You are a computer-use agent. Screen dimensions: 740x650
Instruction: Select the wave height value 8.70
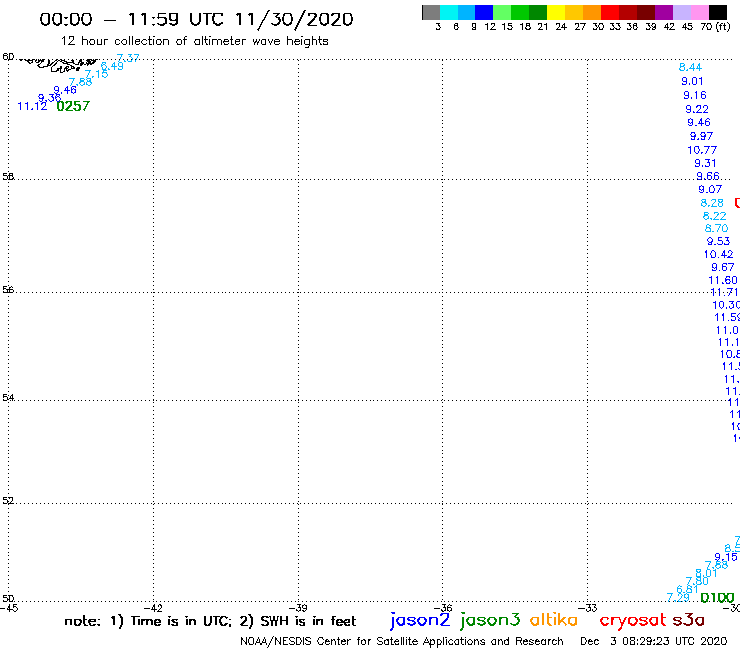[716, 228]
